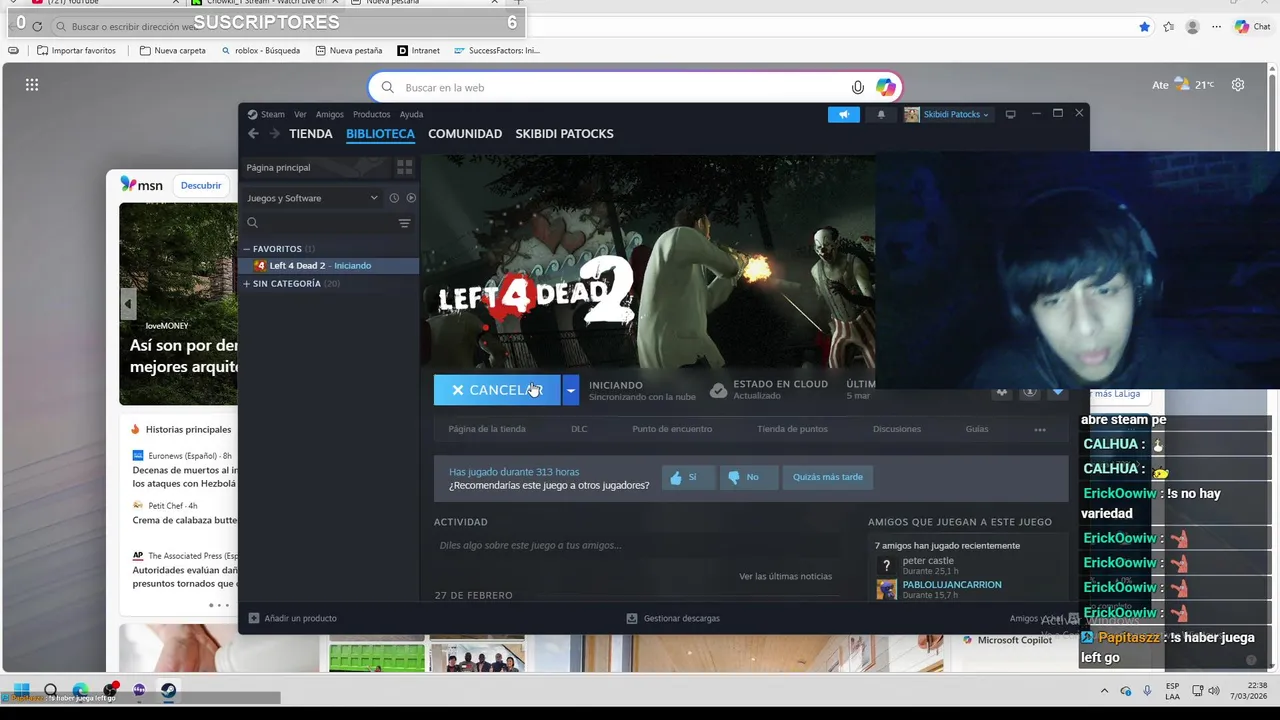
Task: Select the BIBLIOTECA tab
Action: click(x=380, y=134)
